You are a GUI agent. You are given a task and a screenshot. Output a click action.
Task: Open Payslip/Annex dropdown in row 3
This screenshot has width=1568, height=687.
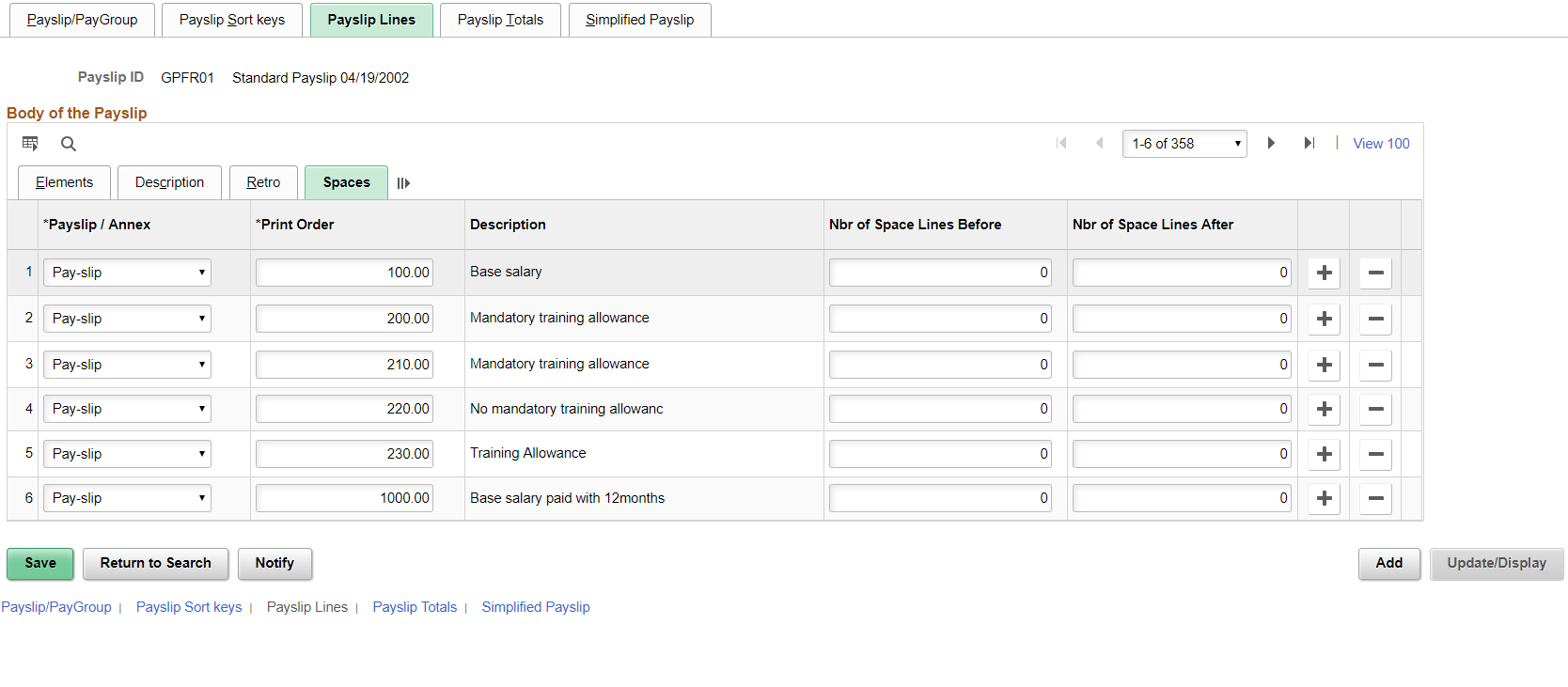(127, 365)
